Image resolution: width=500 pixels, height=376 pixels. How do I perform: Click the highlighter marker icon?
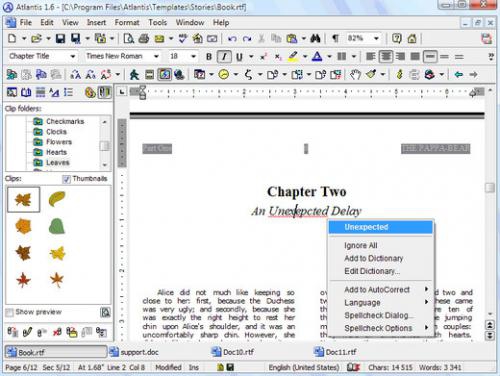pos(293,57)
